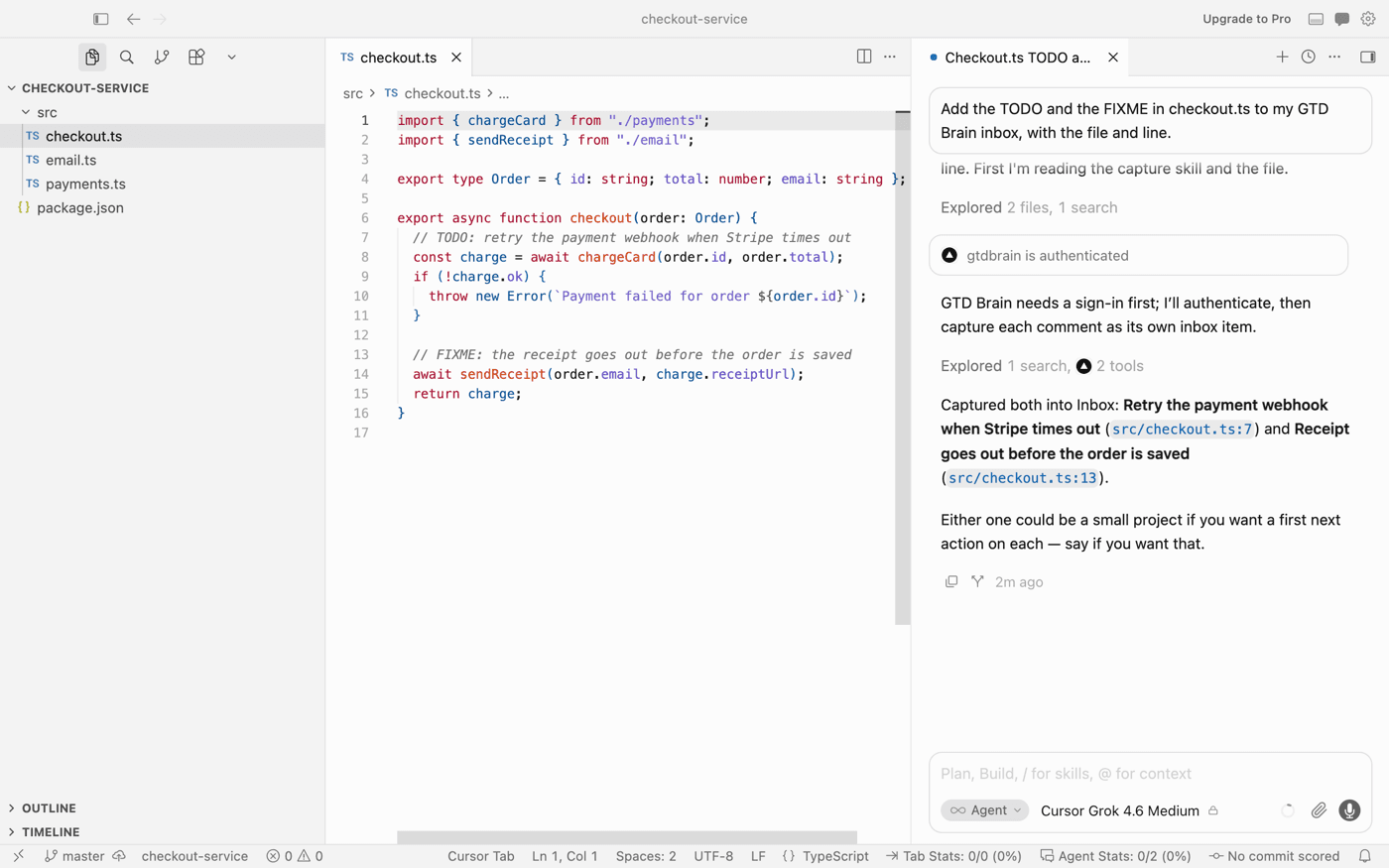The height and width of the screenshot is (868, 1389).
Task: Switch the master git branch
Action: tap(74, 856)
